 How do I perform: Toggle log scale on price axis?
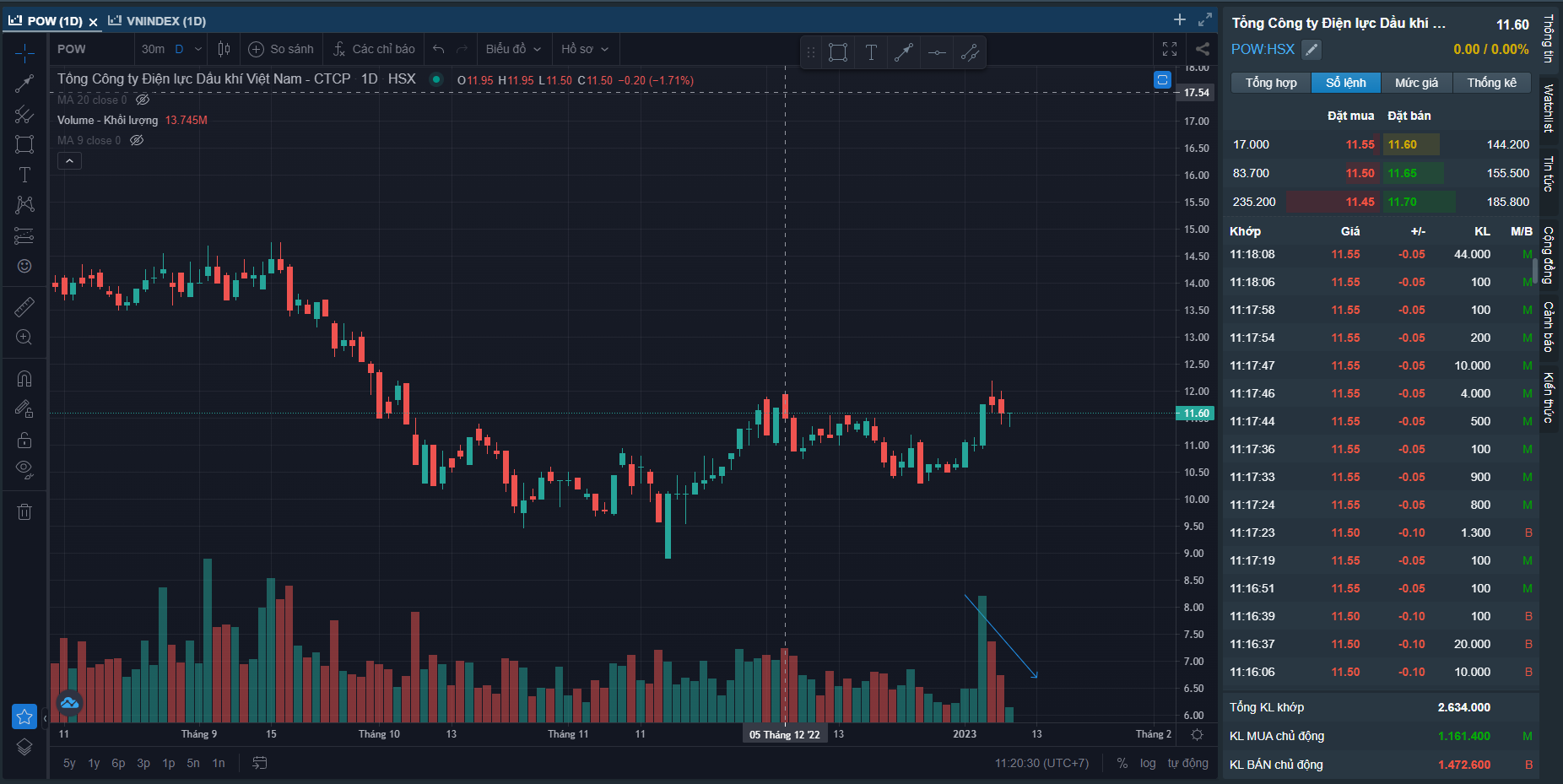pyautogui.click(x=1148, y=763)
